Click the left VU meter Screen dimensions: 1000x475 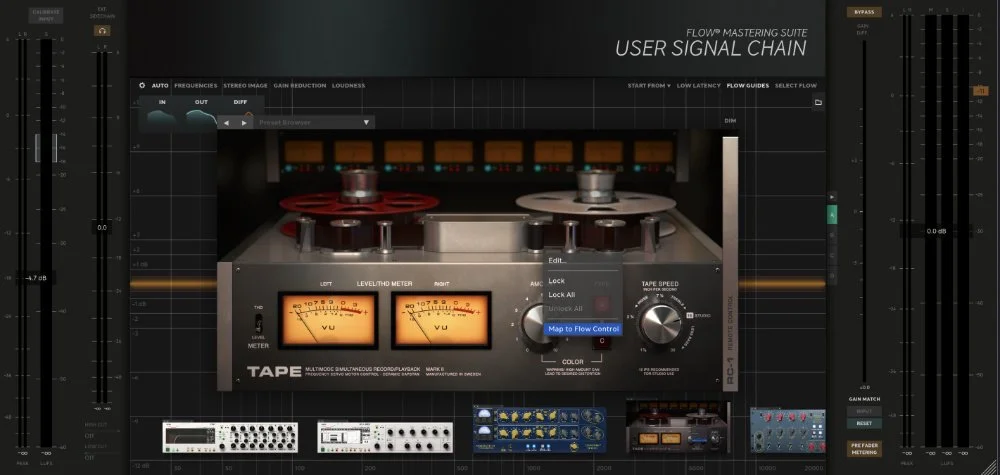point(328,320)
